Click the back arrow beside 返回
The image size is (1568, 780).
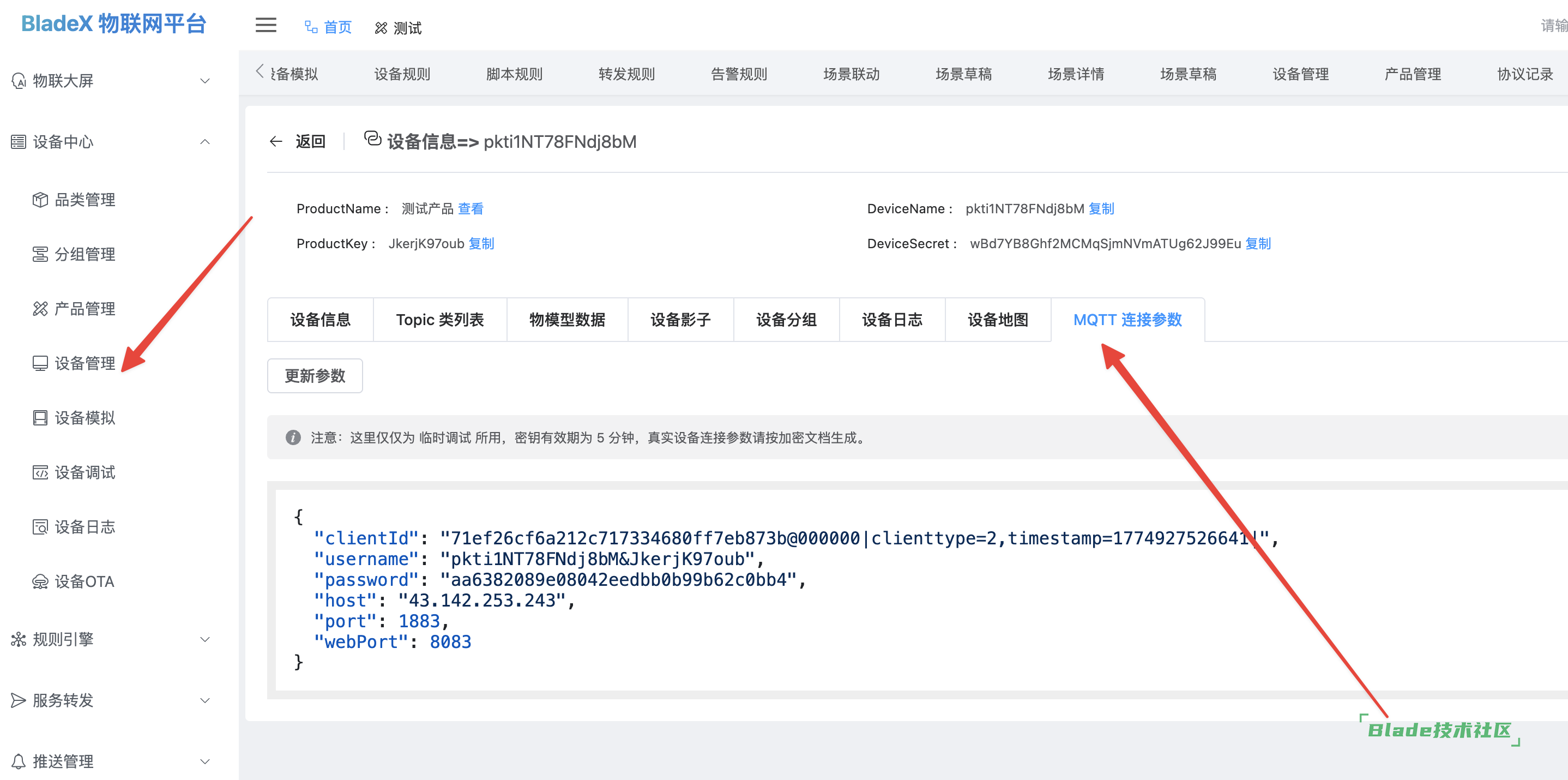[276, 141]
